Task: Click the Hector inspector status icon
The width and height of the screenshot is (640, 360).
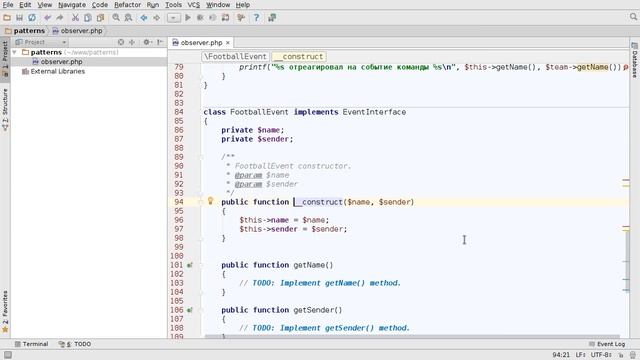Action: [632, 355]
